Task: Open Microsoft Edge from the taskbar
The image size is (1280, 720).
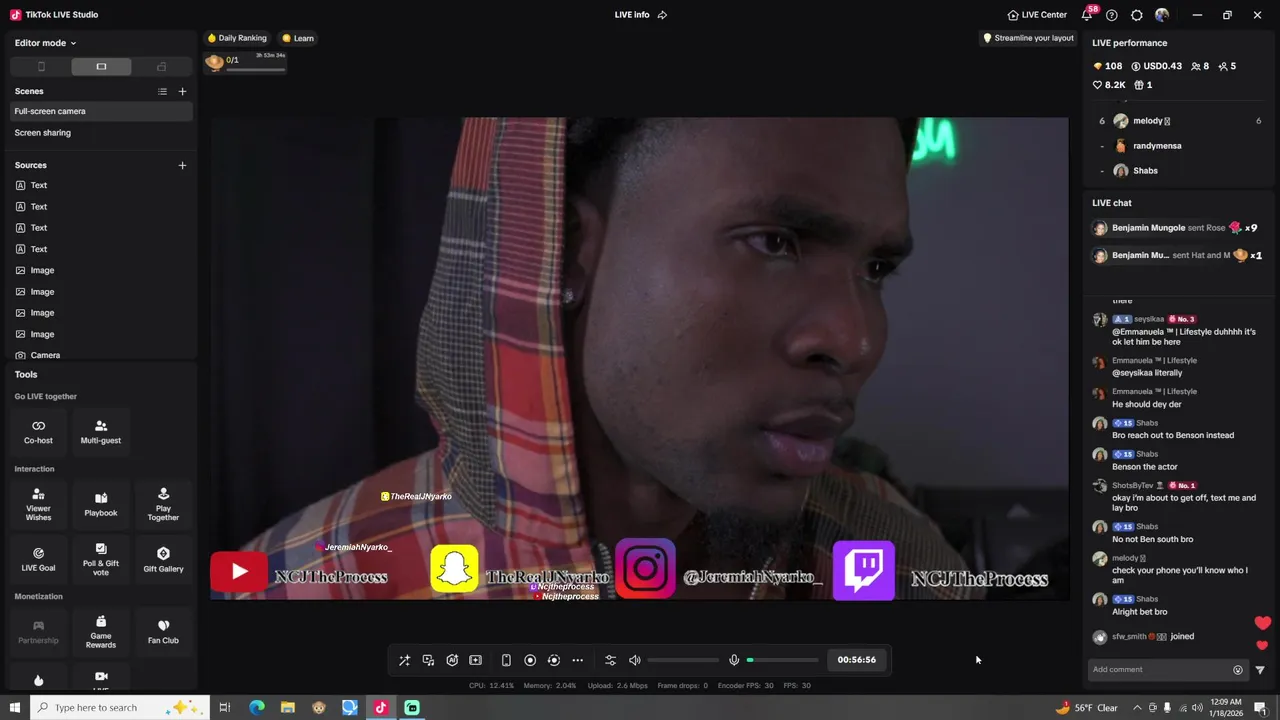Action: coord(257,708)
